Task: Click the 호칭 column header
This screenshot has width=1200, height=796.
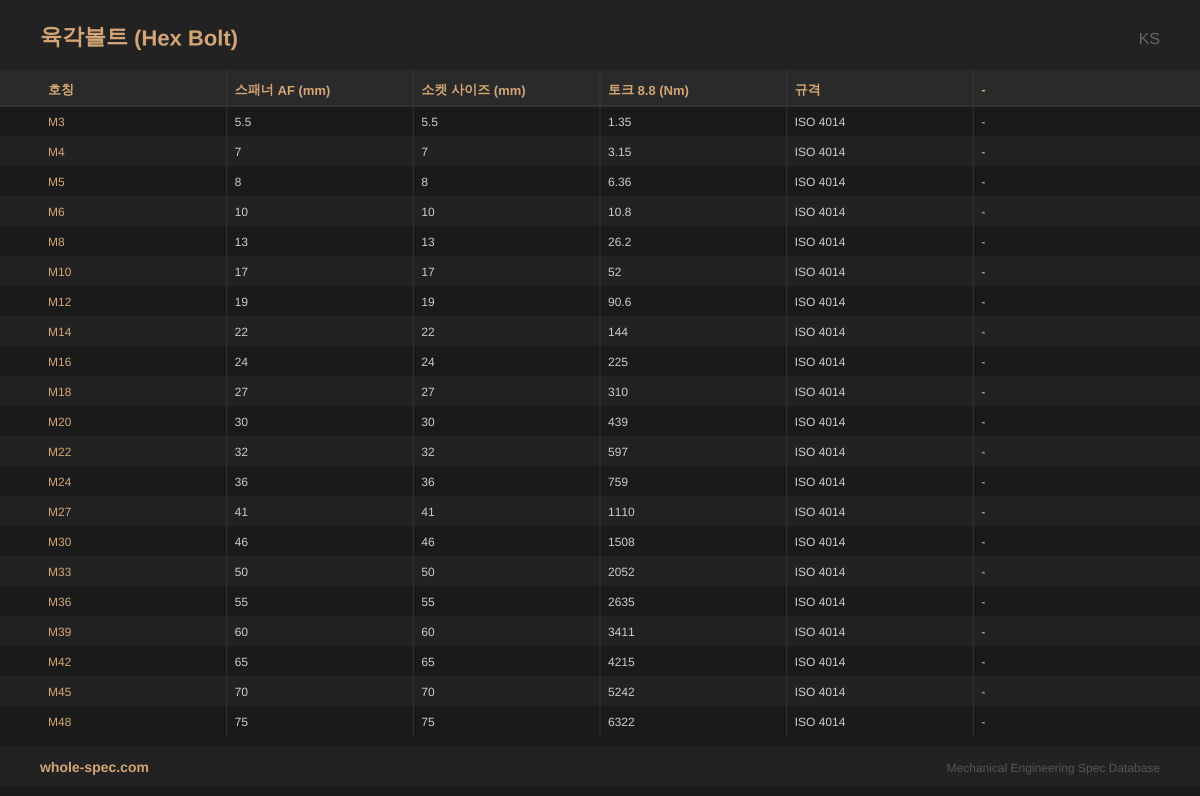Action: coord(61,90)
